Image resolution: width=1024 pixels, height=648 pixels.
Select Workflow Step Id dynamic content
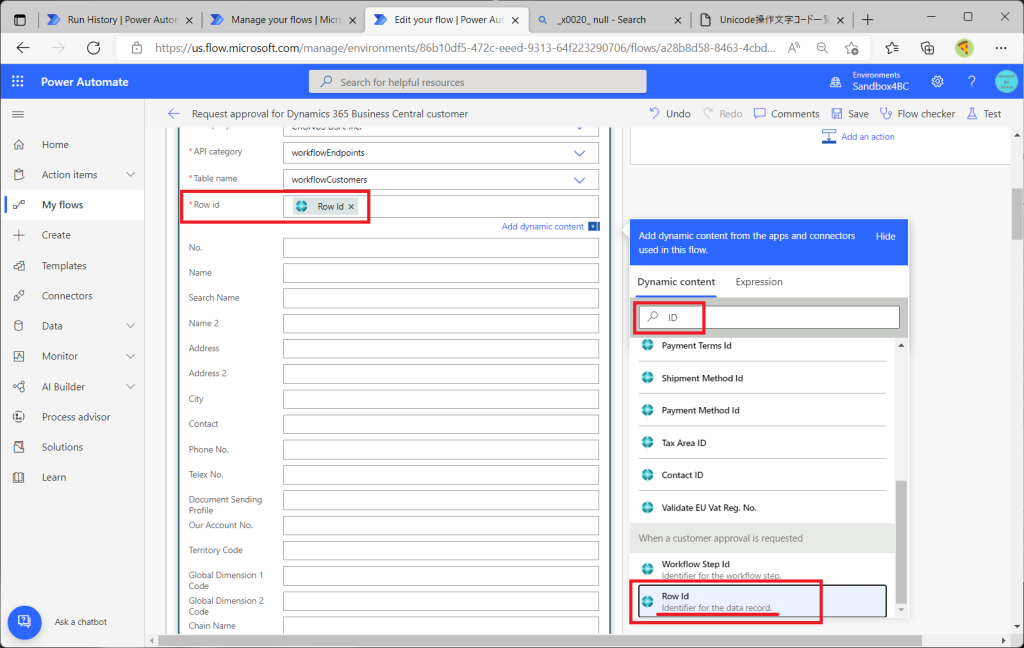pyautogui.click(x=762, y=568)
